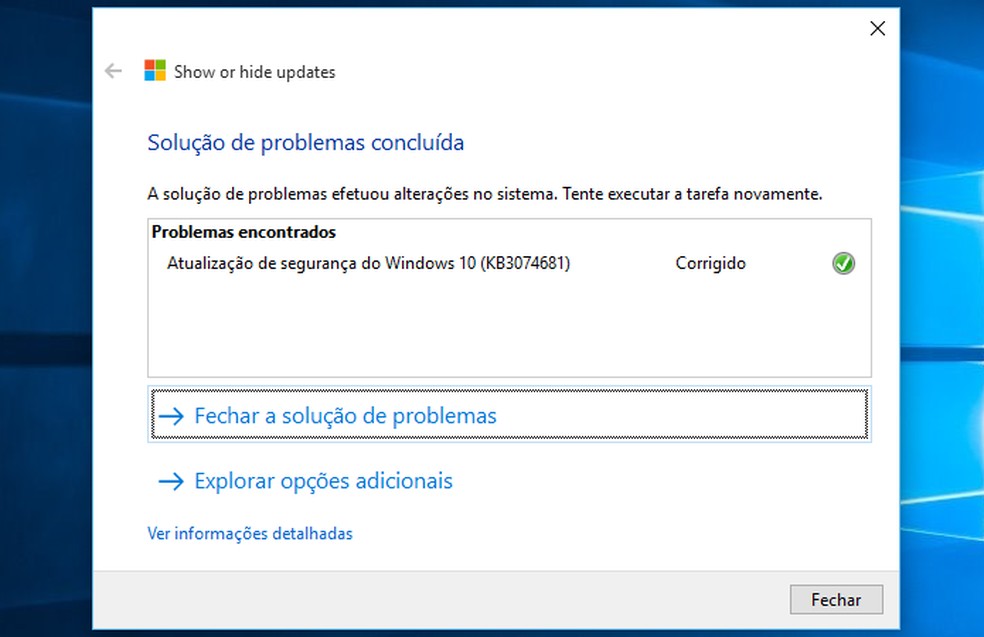
Task: Click the 'Corrigido' status text
Action: coord(710,264)
